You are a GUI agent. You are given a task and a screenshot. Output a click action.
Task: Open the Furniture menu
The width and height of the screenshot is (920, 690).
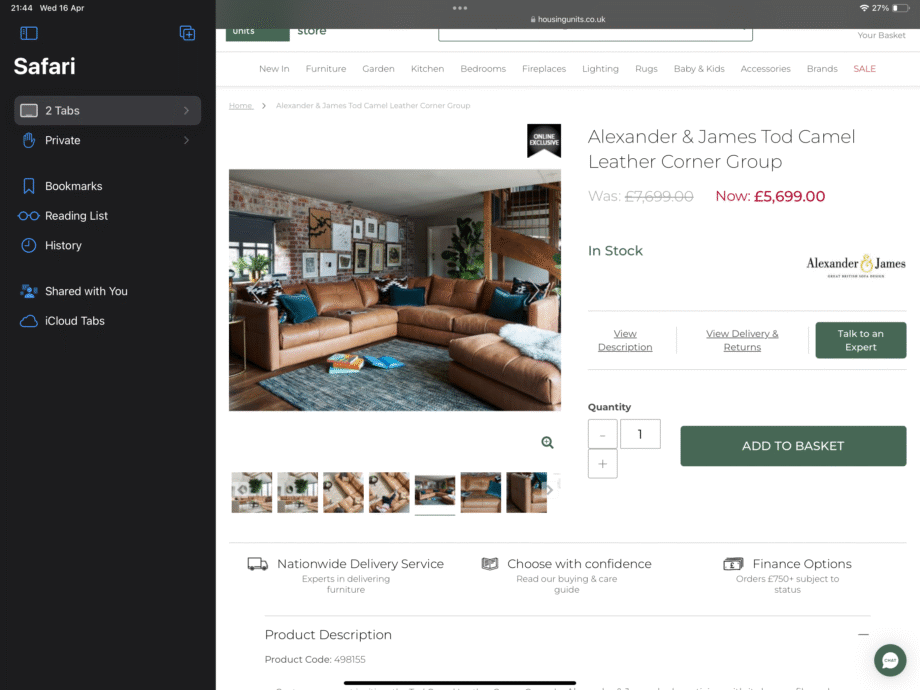[x=326, y=69]
